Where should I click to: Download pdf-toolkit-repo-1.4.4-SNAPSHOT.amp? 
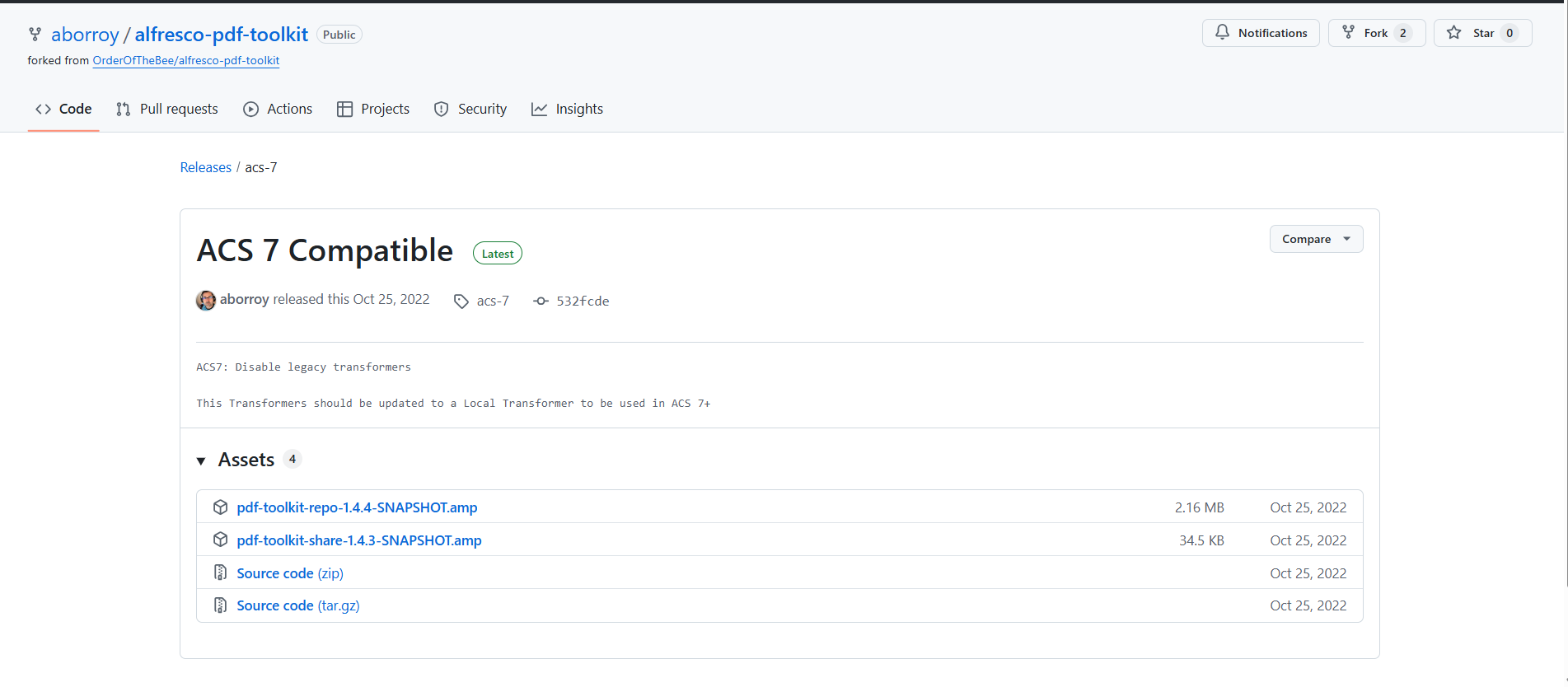point(357,507)
